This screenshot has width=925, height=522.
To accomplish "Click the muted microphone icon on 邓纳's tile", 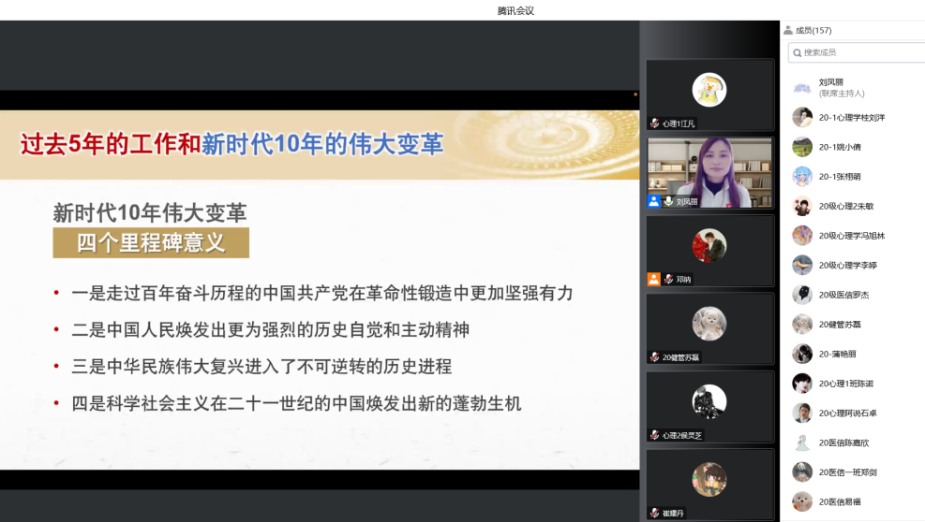I will tap(668, 279).
